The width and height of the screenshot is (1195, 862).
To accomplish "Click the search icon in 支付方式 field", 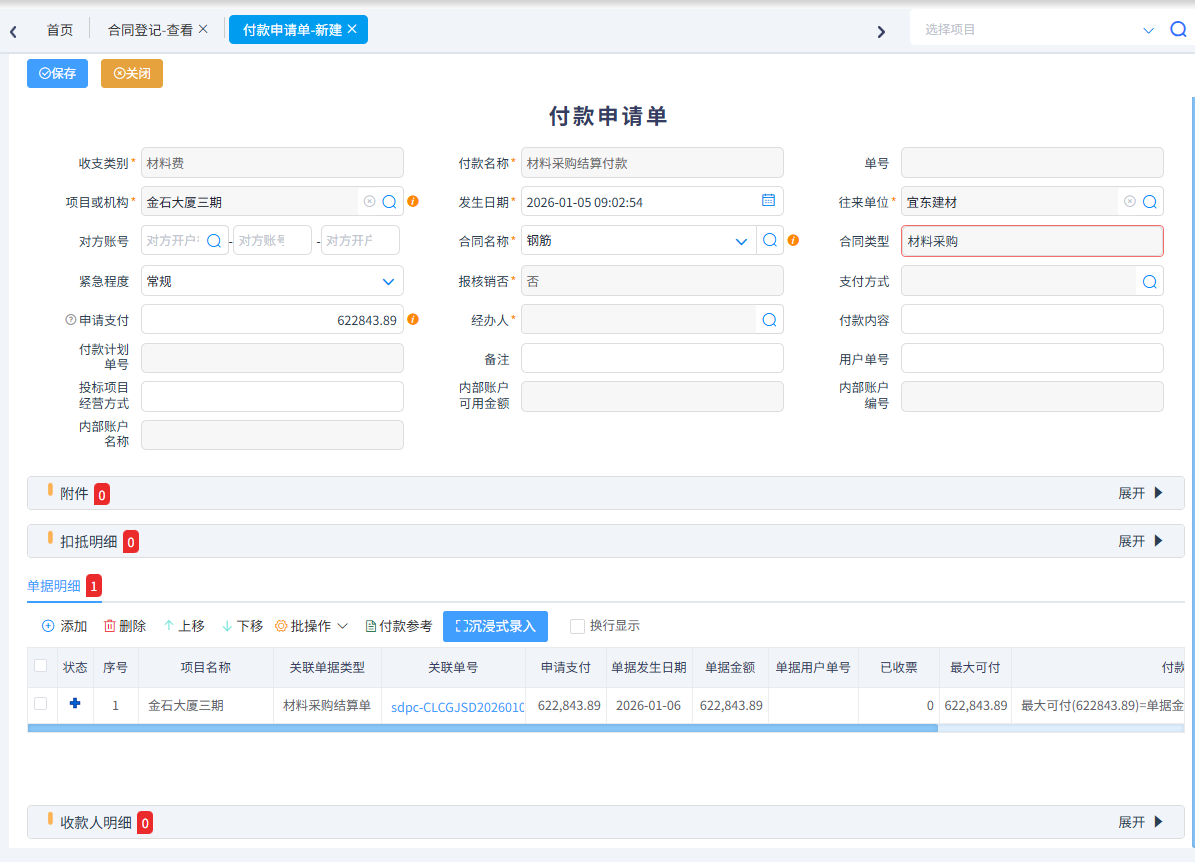I will coord(1150,281).
